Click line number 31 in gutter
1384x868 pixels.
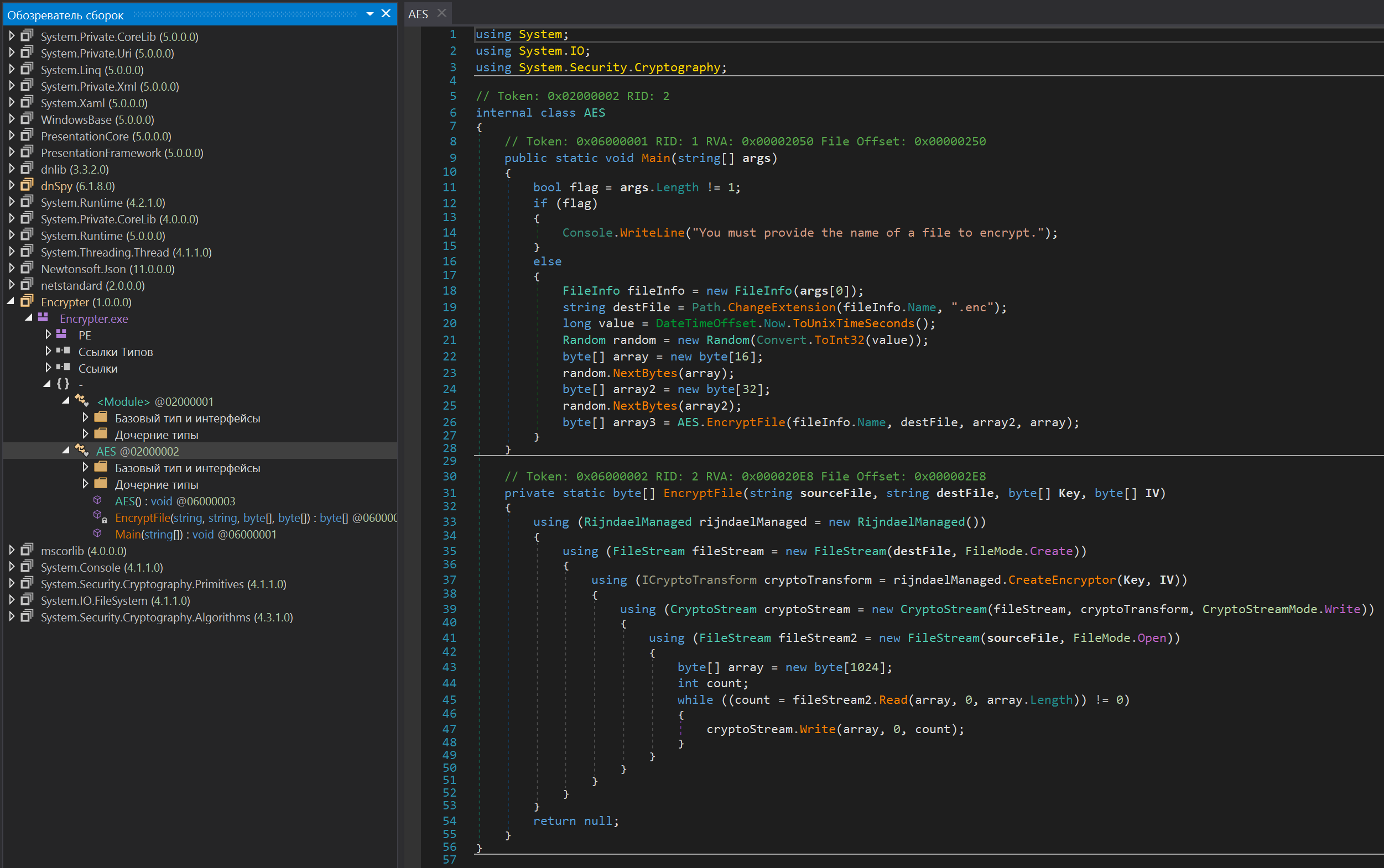449,493
